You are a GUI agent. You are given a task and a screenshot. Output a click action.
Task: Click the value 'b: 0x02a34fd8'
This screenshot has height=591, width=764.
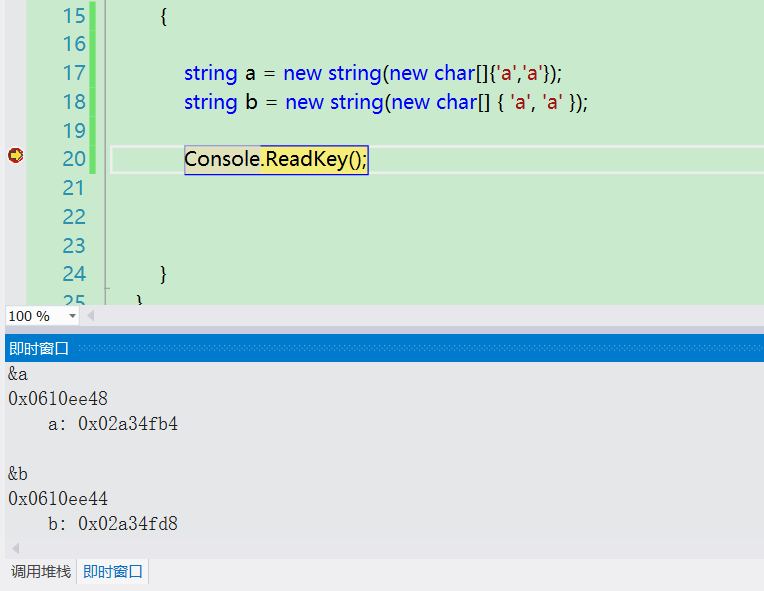click(x=113, y=524)
